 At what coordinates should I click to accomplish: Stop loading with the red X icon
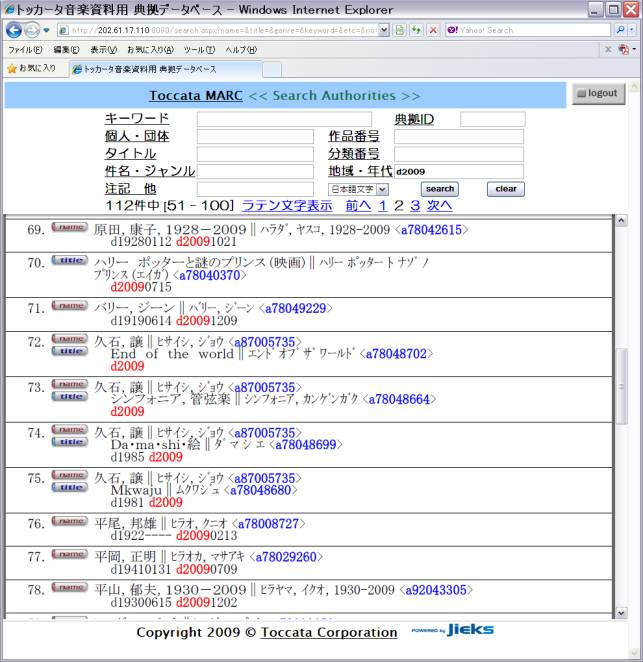(x=433, y=30)
